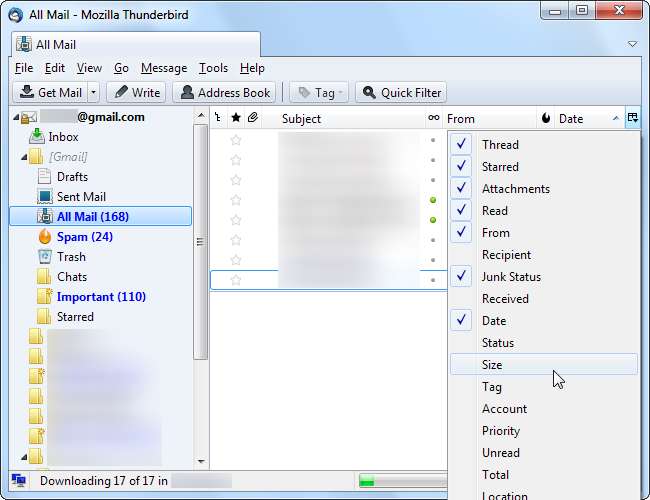
Task: Click the Chats folder icon
Action: point(44,277)
